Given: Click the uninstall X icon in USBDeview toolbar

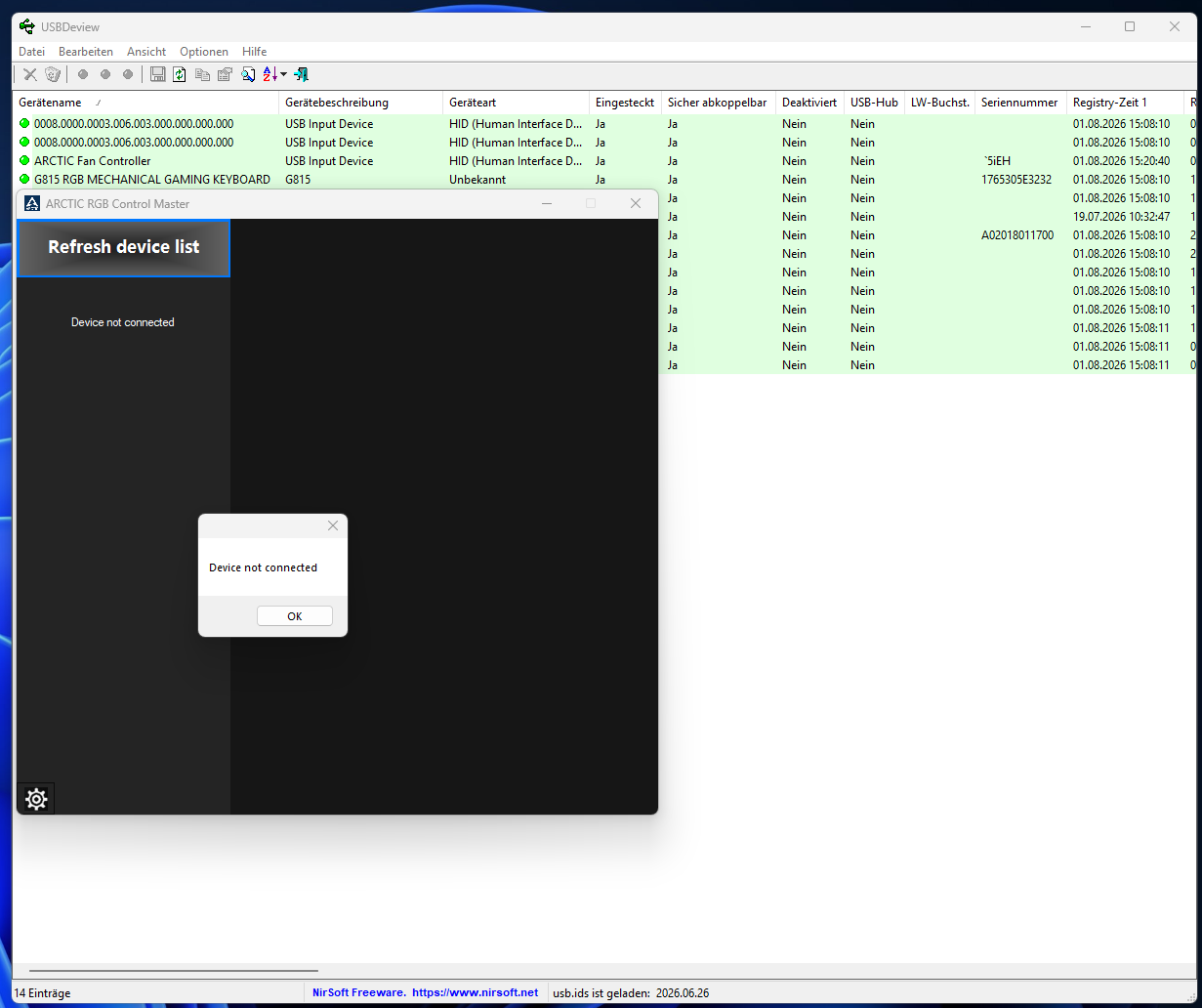Looking at the screenshot, I should [x=30, y=74].
